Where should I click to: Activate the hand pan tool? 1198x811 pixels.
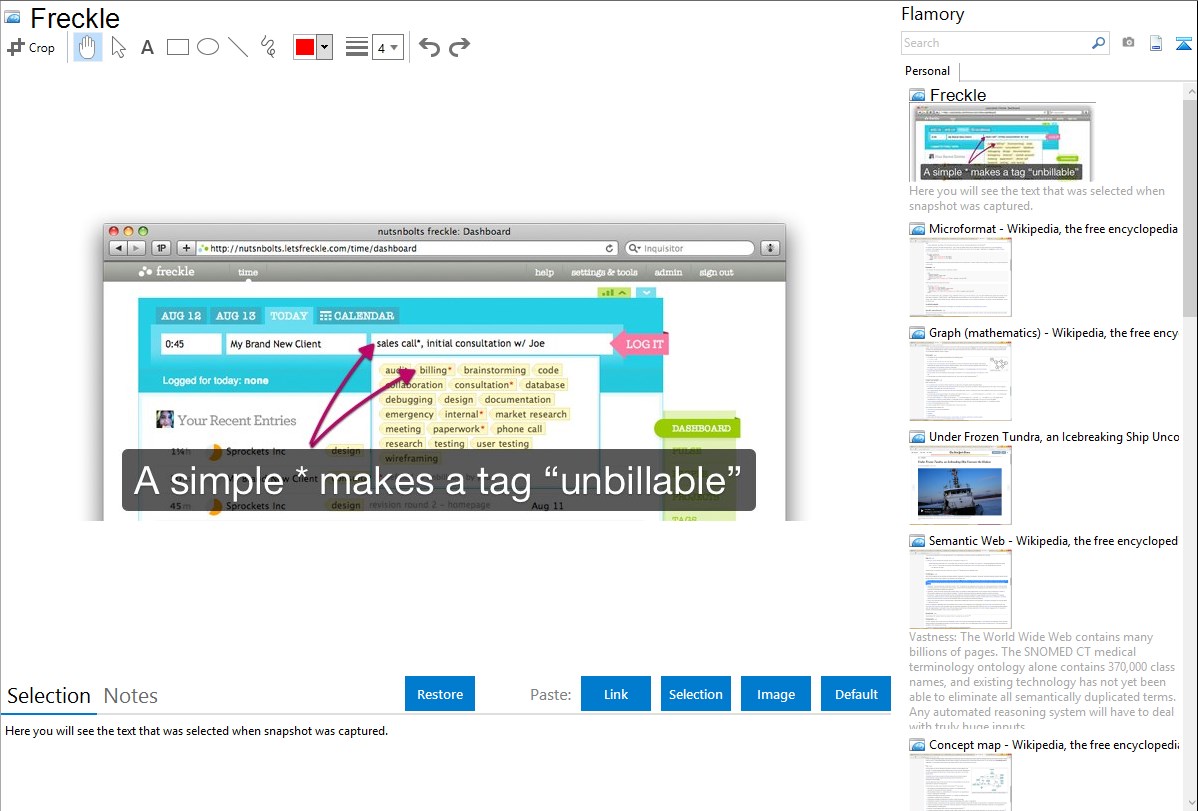click(88, 47)
